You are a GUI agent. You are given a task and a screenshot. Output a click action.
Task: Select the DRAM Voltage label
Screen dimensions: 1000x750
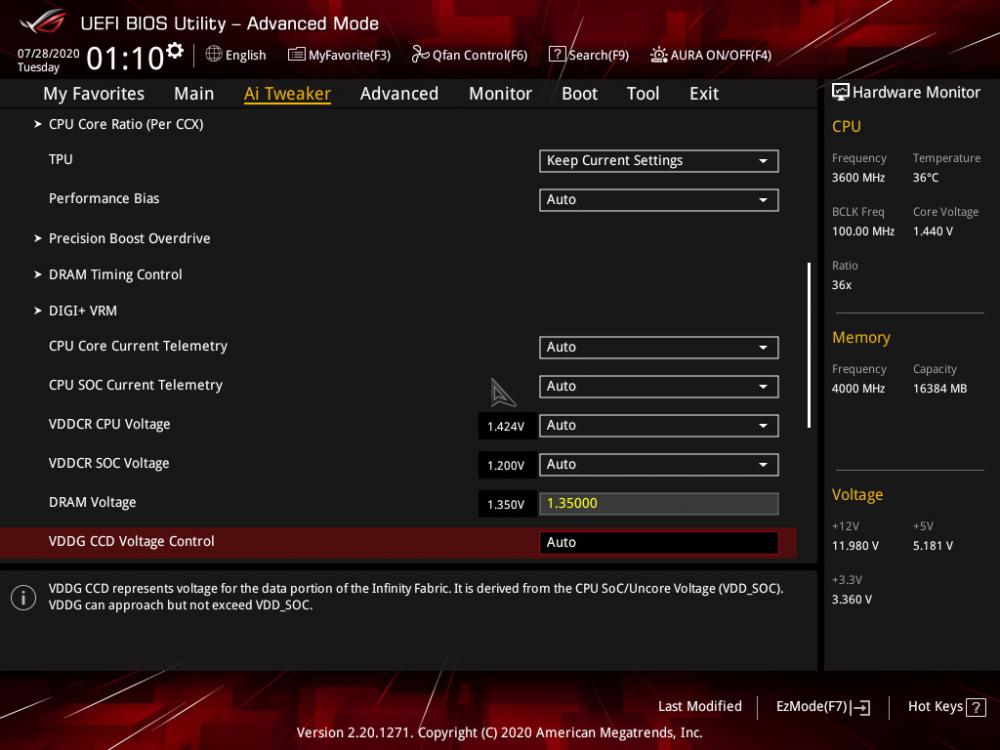click(x=92, y=503)
